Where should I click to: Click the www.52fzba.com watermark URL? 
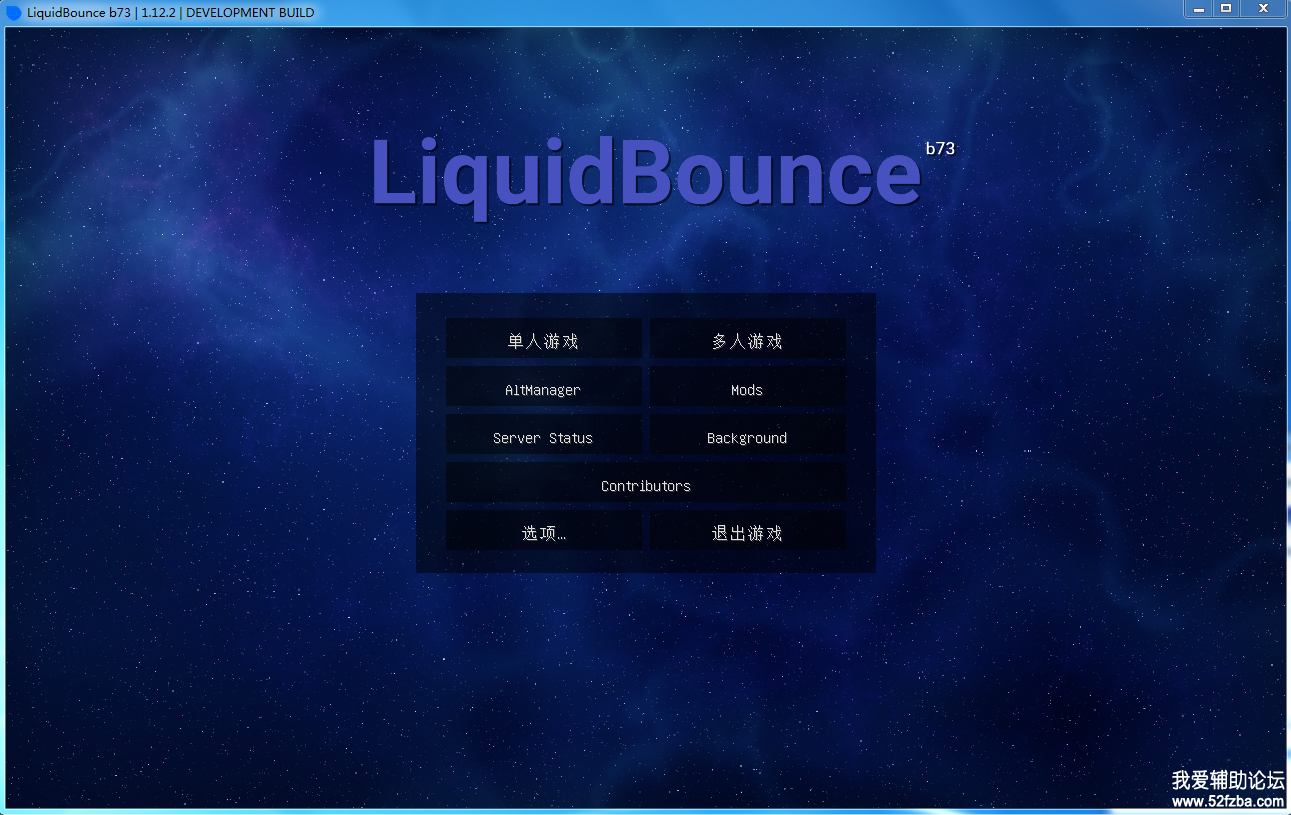point(1227,802)
